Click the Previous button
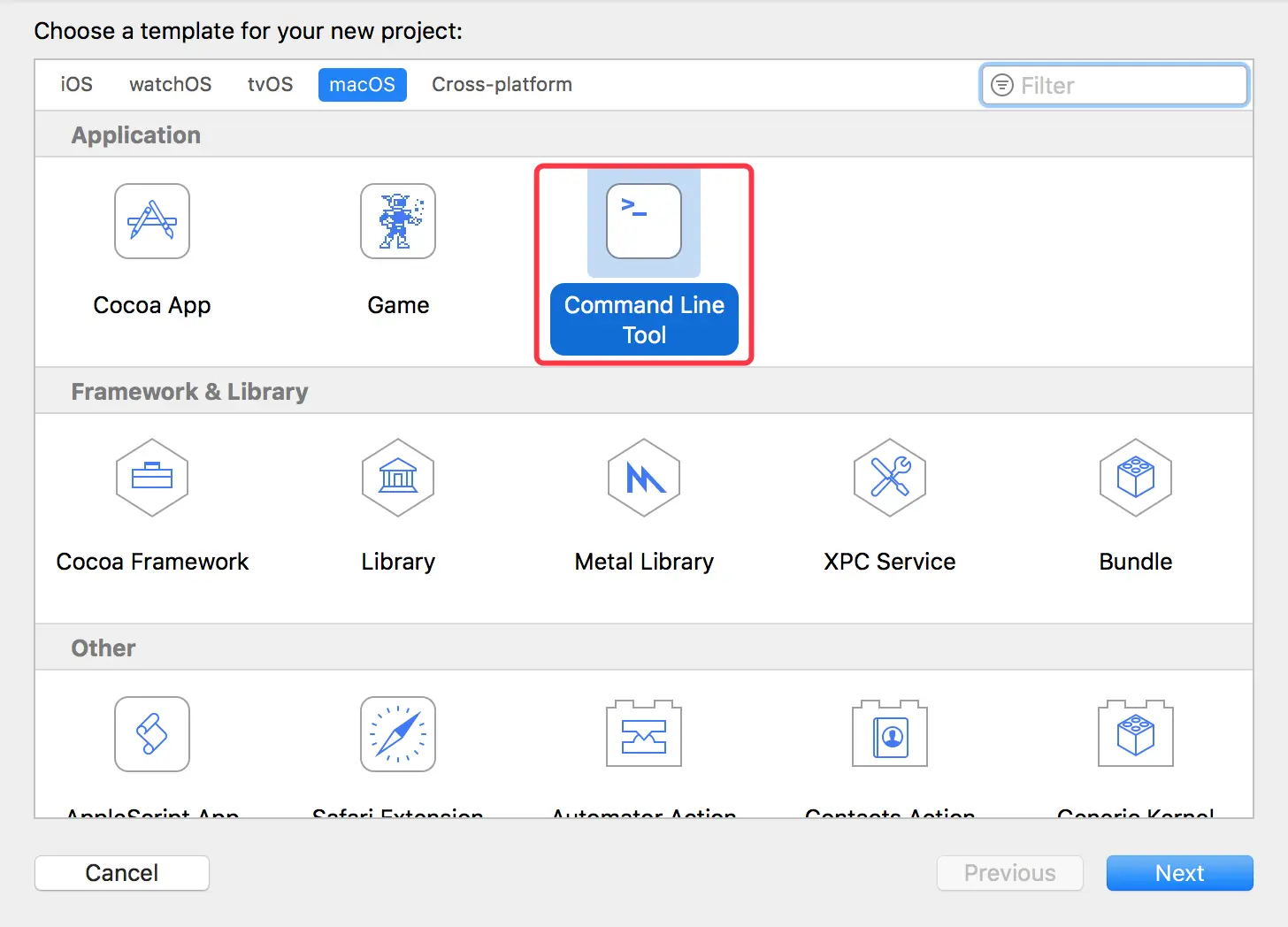Image resolution: width=1288 pixels, height=927 pixels. pos(1010,873)
